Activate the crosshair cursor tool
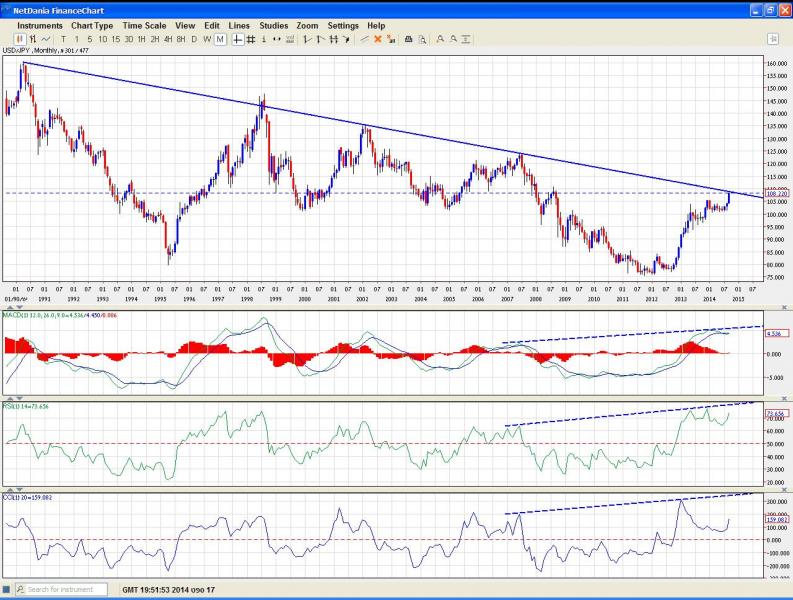The width and height of the screenshot is (793, 600). (x=237, y=39)
